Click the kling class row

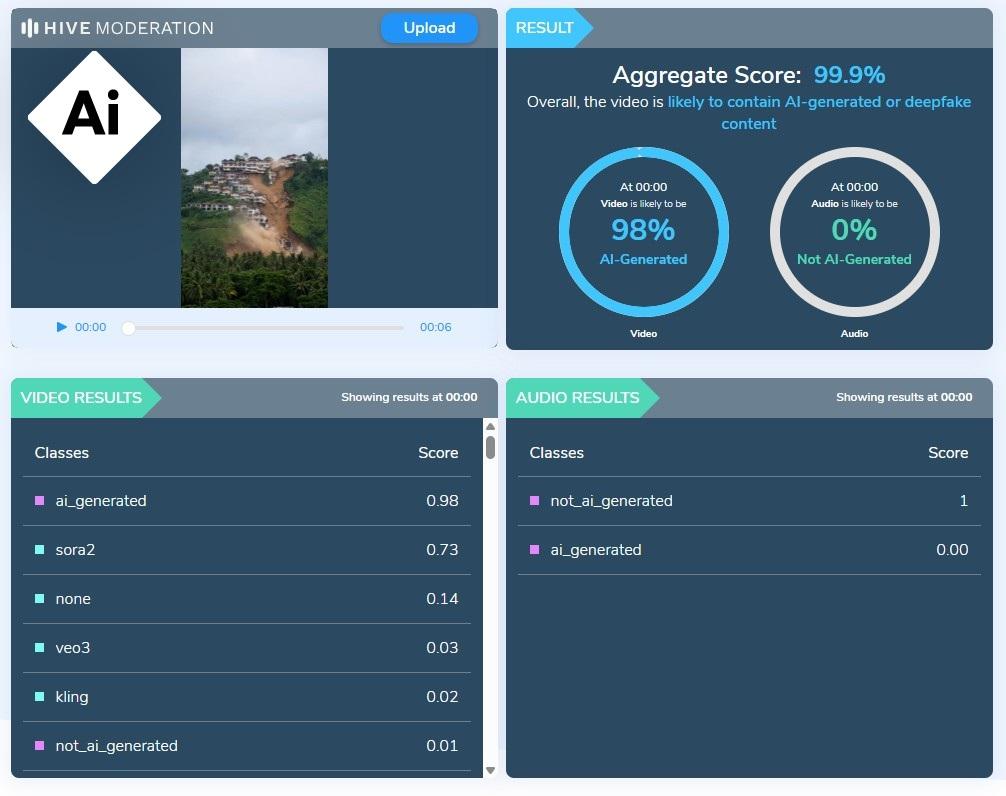[246, 697]
